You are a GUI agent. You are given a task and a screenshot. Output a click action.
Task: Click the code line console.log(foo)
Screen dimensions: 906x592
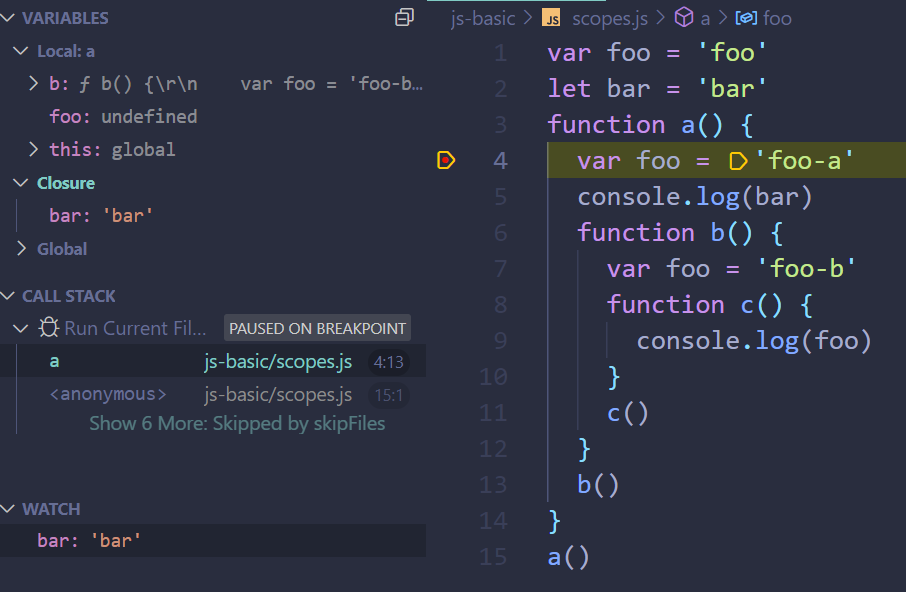click(x=754, y=341)
